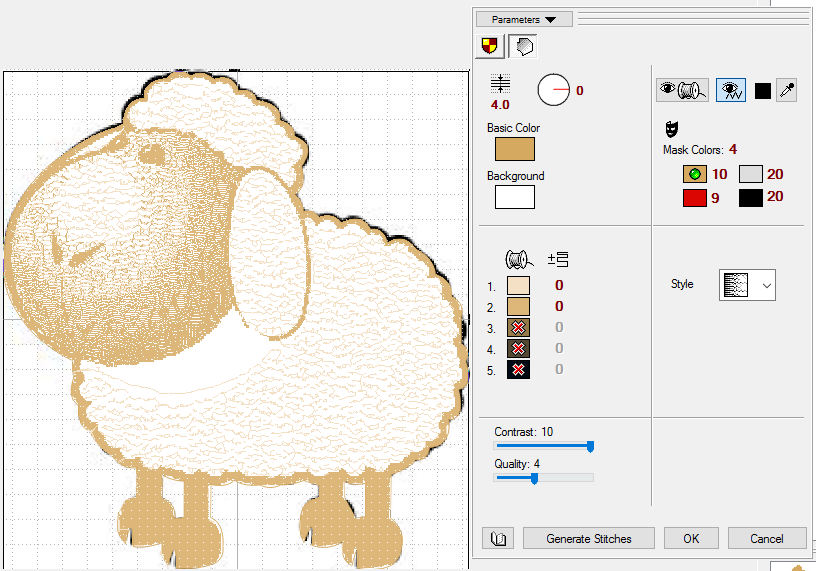
Task: Click the plus-minus thread offset icon
Action: coord(558,260)
